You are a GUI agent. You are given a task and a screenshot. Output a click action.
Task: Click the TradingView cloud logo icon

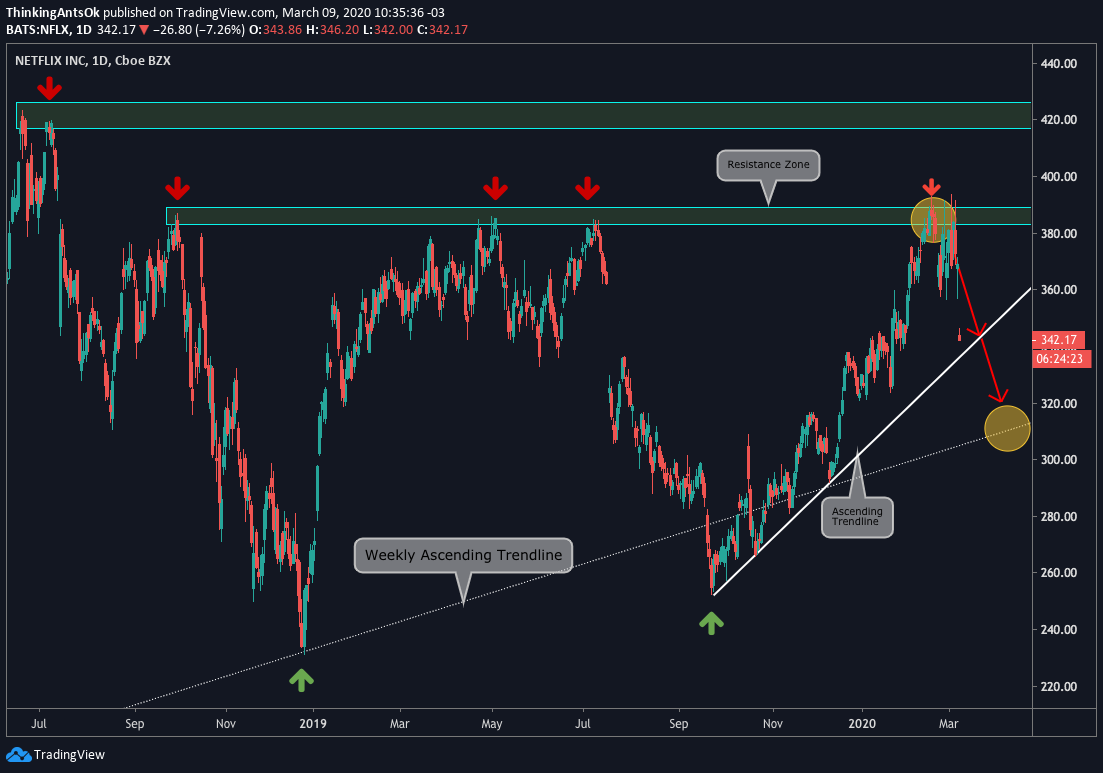(18, 755)
